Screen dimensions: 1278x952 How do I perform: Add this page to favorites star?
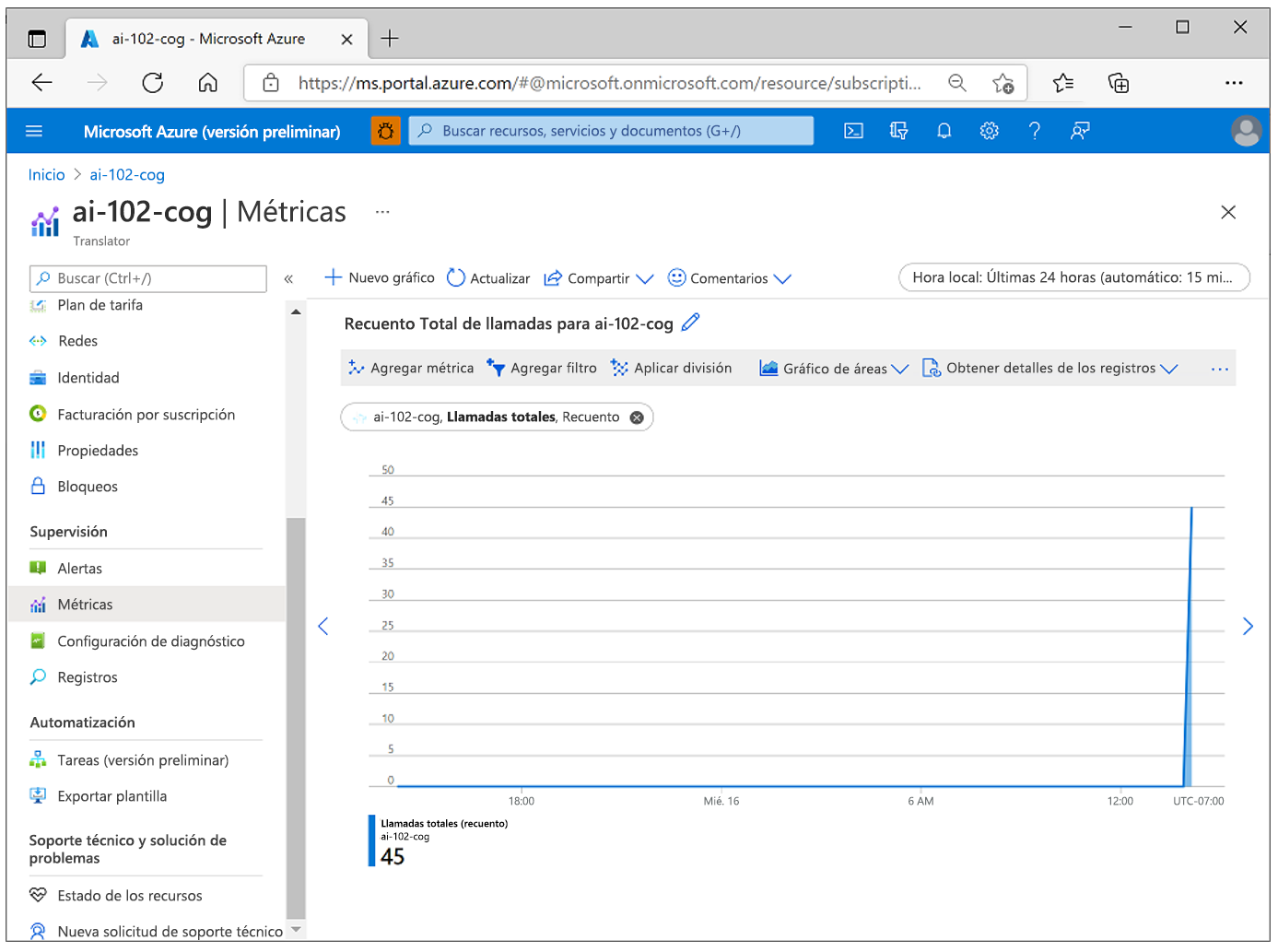(x=1003, y=83)
